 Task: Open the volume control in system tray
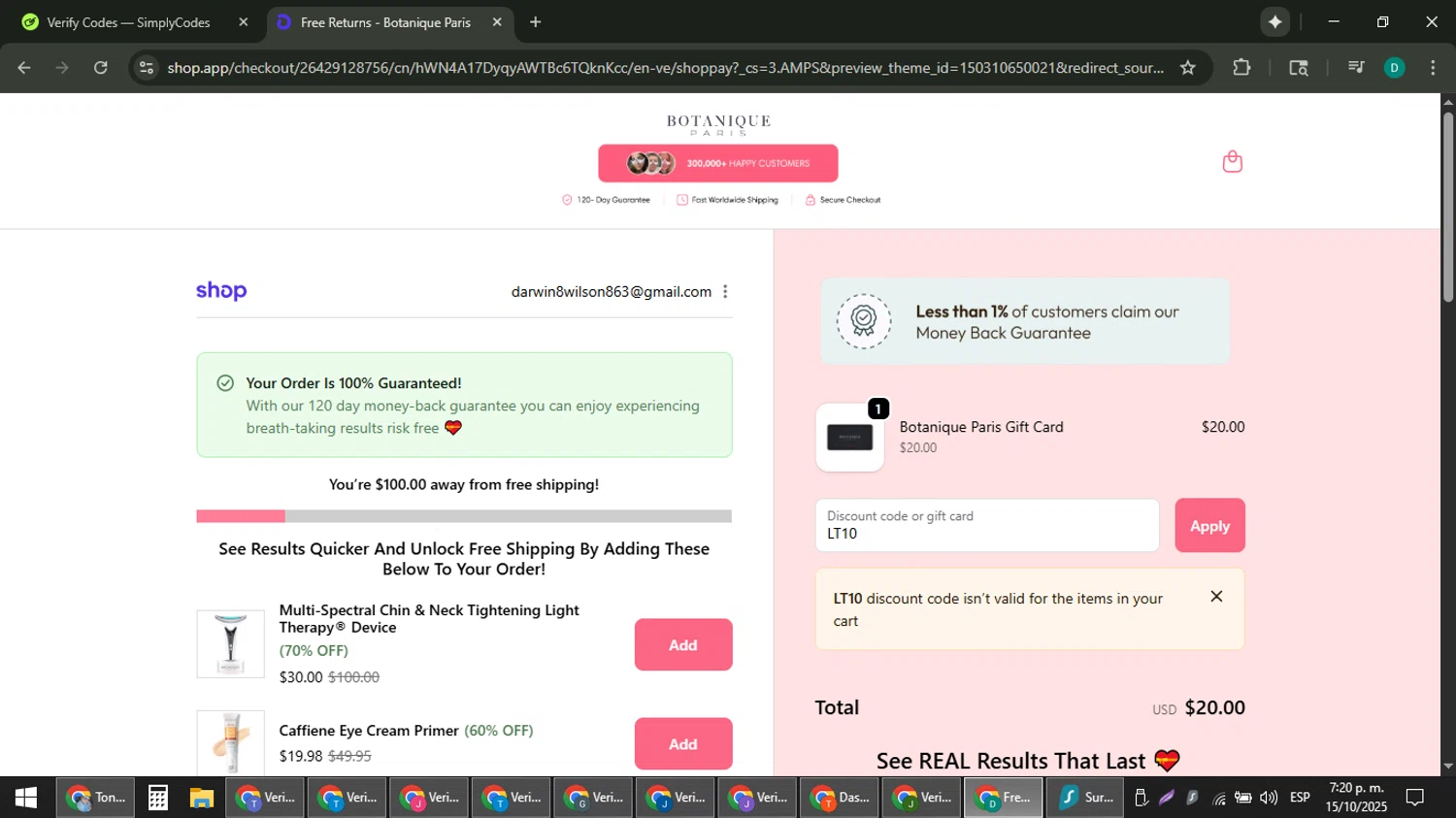pyautogui.click(x=1269, y=798)
